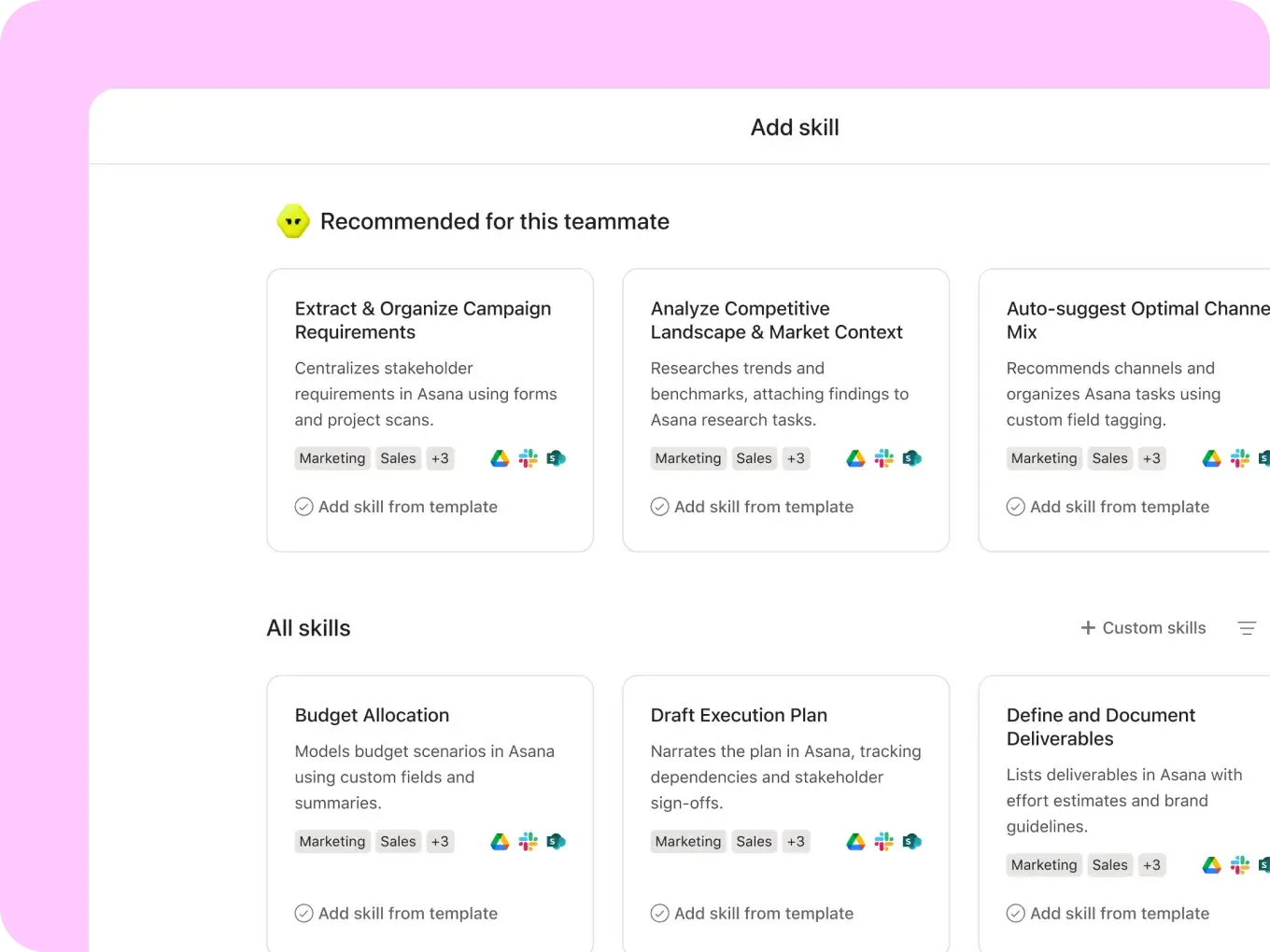1270x952 pixels.
Task: Click Google Drive icon on Draft Execution Plan card
Action: 856,842
